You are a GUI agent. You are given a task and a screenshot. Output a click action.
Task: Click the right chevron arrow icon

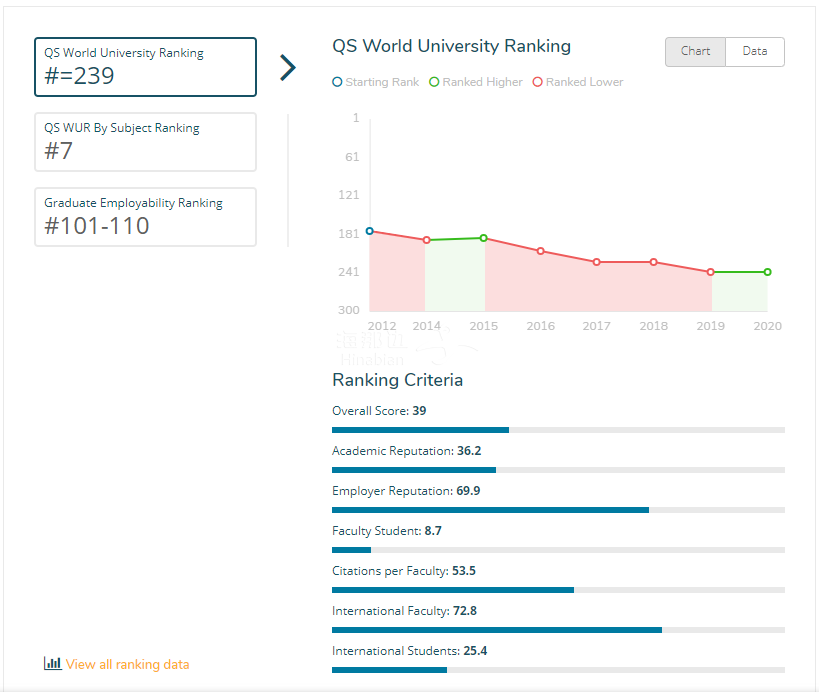(288, 68)
